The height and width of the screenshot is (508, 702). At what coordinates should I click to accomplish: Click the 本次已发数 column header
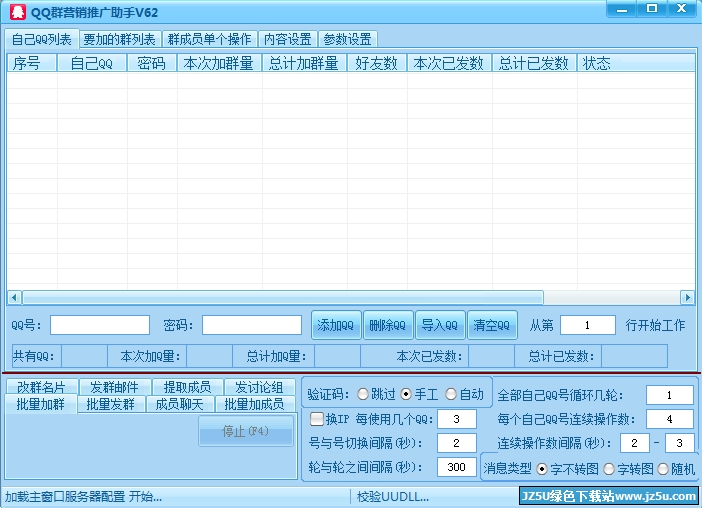450,63
